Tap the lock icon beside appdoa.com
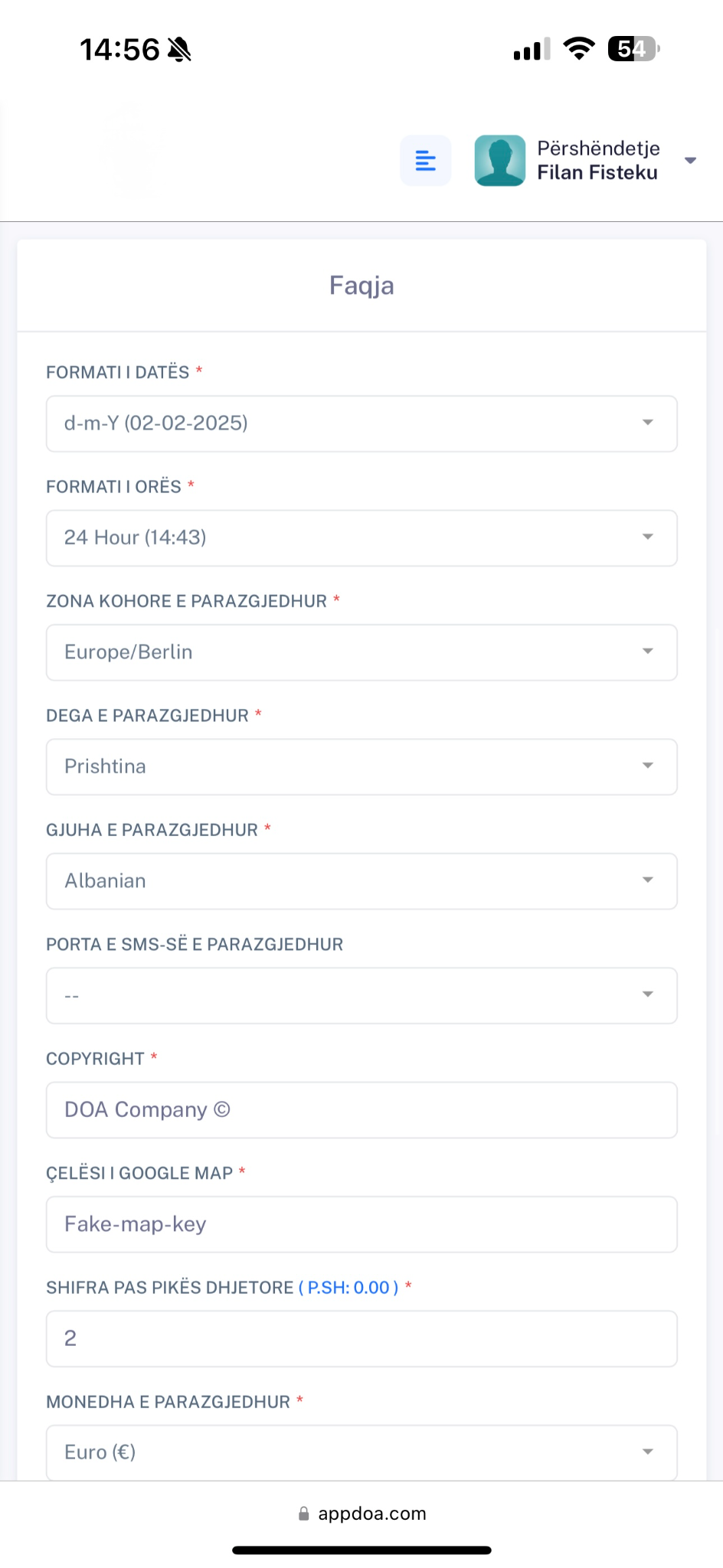Screen dimensions: 723x1568 (x=304, y=1514)
